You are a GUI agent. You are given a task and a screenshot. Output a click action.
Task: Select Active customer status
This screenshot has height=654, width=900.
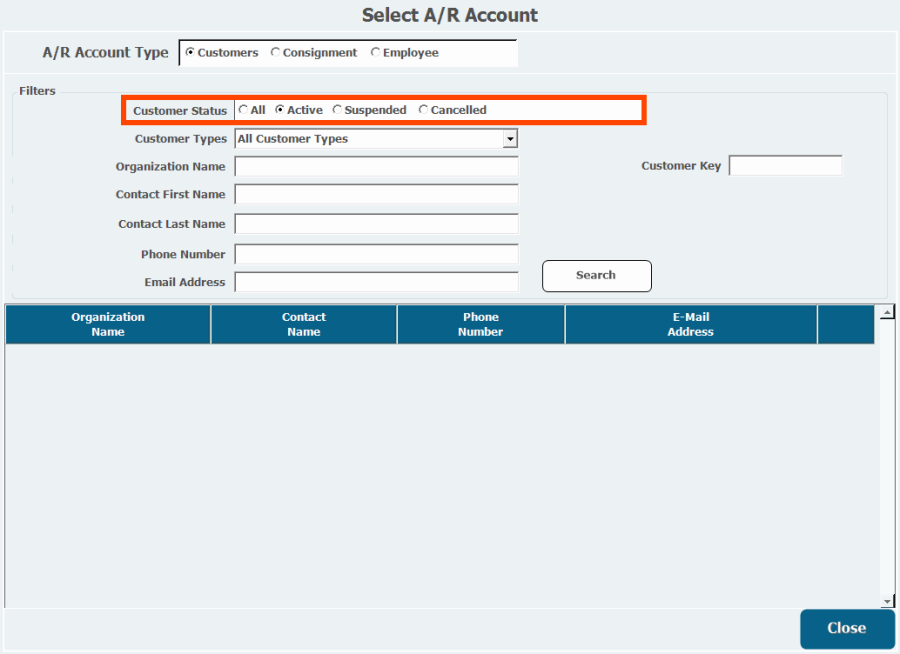[280, 110]
